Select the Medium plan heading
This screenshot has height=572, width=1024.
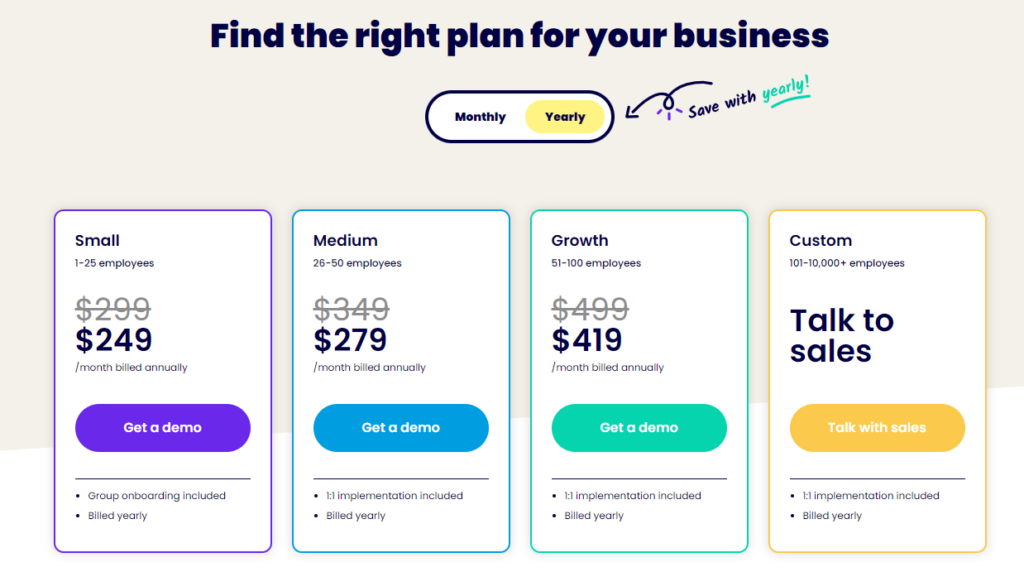tap(345, 240)
